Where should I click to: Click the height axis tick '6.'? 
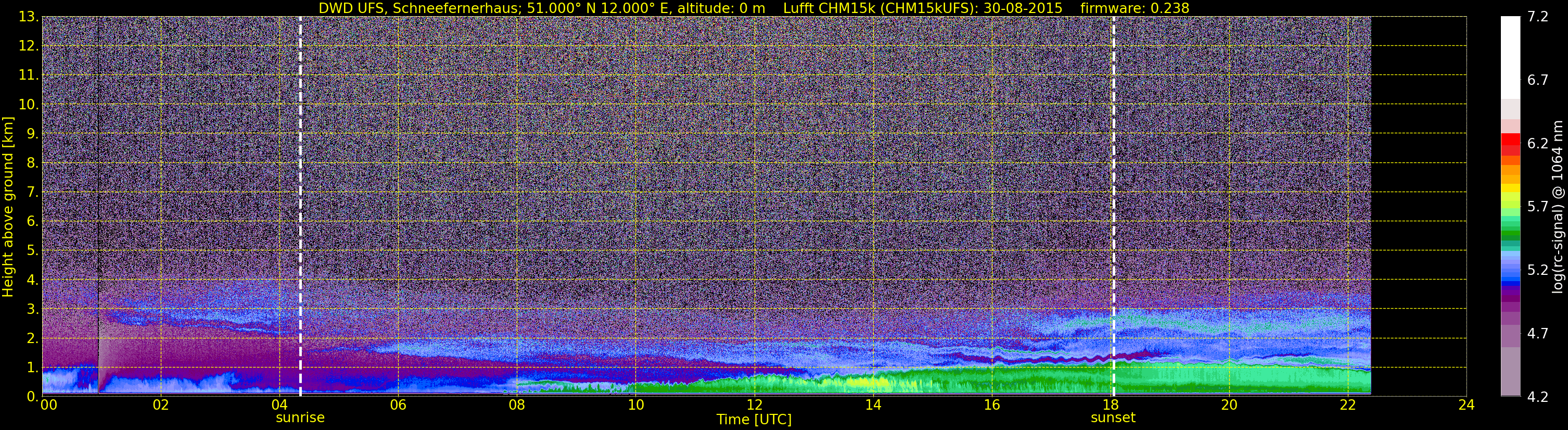coord(33,222)
